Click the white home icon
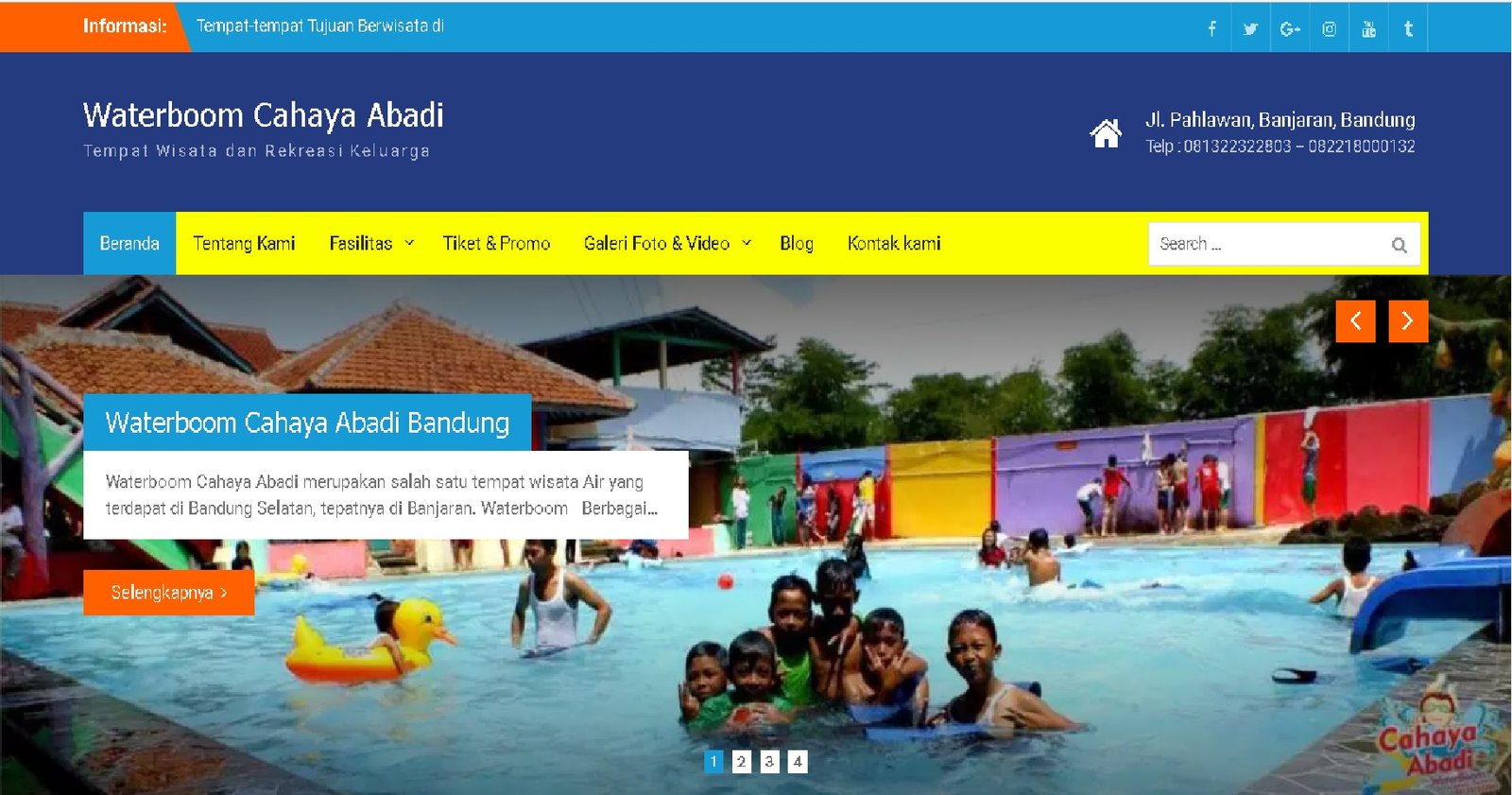The image size is (1512, 795). tap(1106, 133)
